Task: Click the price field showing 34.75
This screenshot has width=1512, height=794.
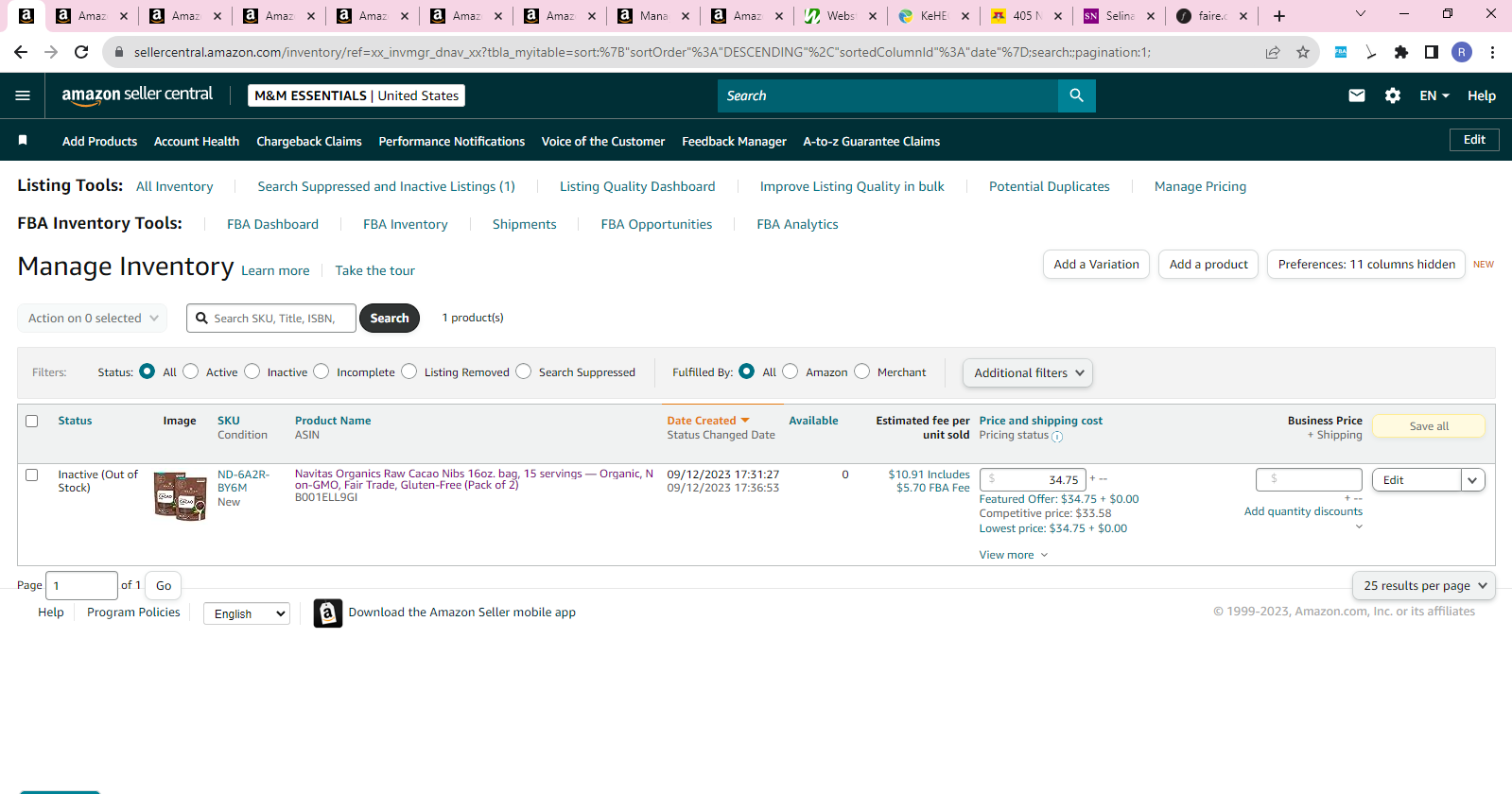Action: coord(1033,479)
